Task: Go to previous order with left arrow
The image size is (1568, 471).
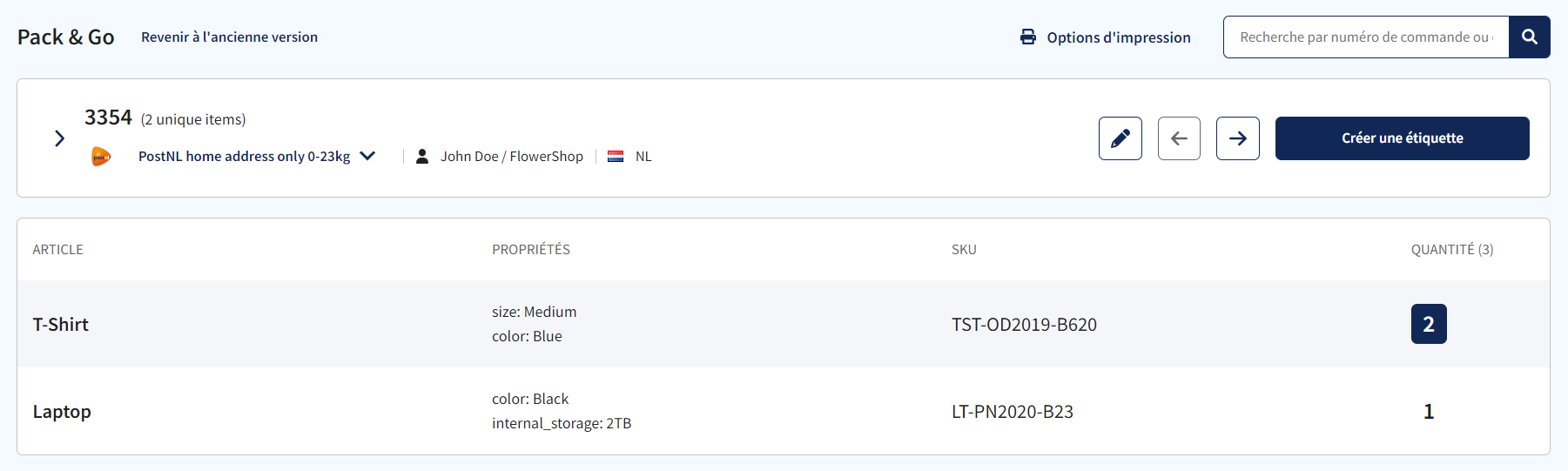Action: 1179,138
